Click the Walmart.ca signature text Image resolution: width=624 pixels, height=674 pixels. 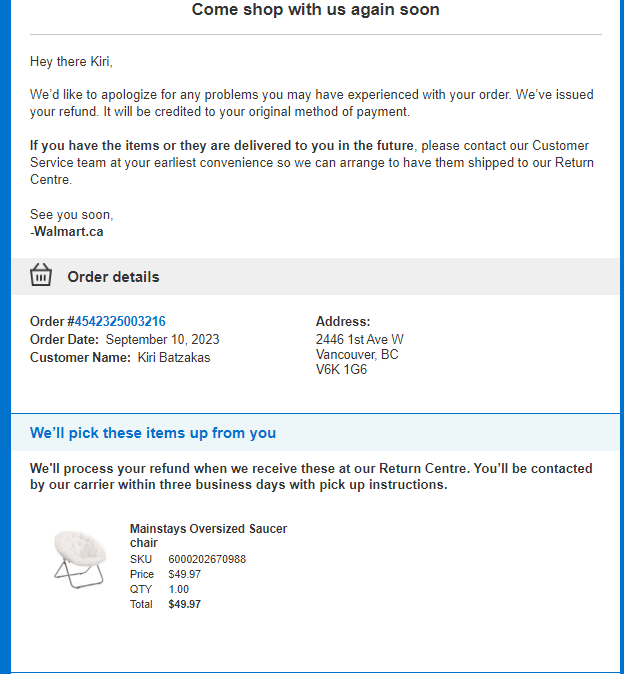[67, 232]
